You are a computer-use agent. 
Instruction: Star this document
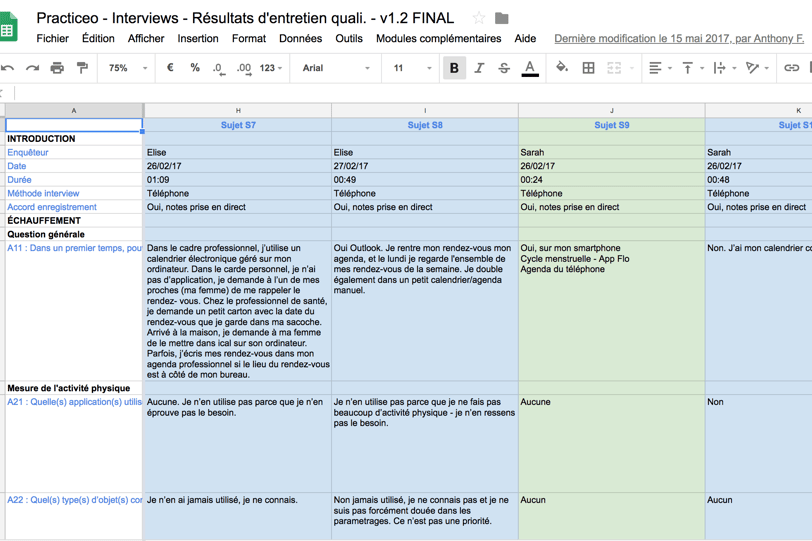tap(479, 18)
